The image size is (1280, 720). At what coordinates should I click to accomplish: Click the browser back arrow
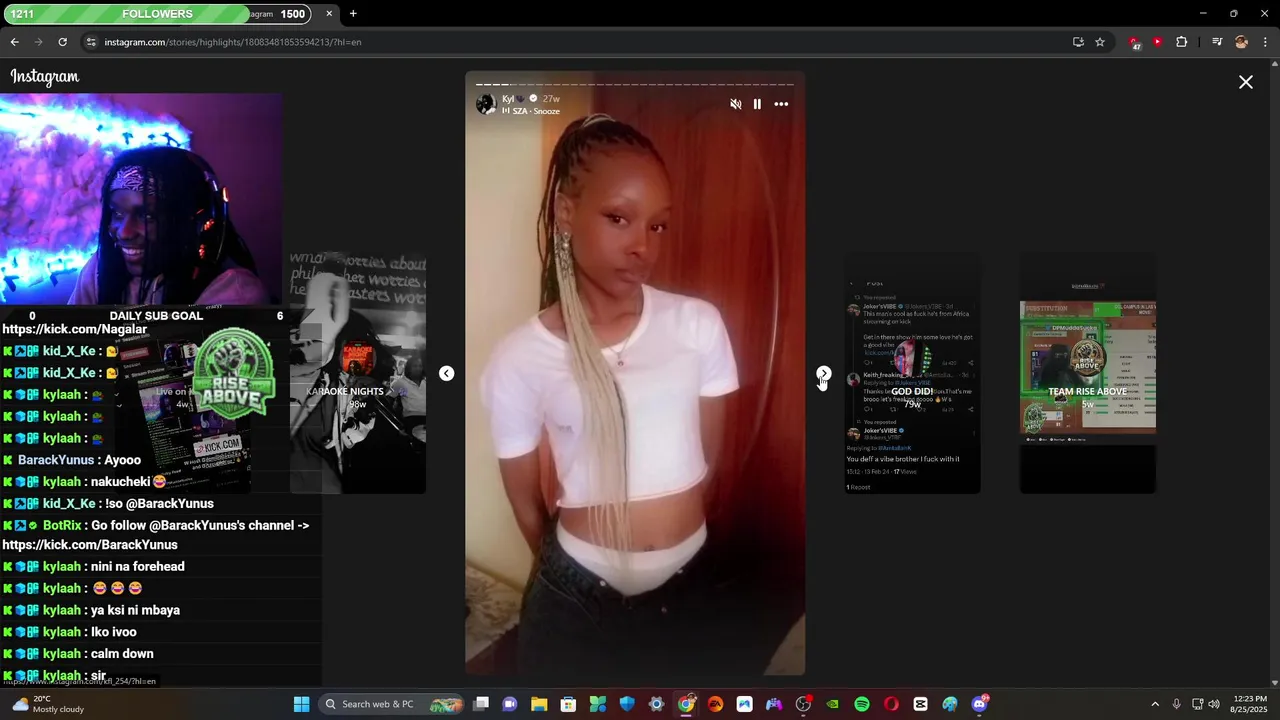pyautogui.click(x=14, y=42)
